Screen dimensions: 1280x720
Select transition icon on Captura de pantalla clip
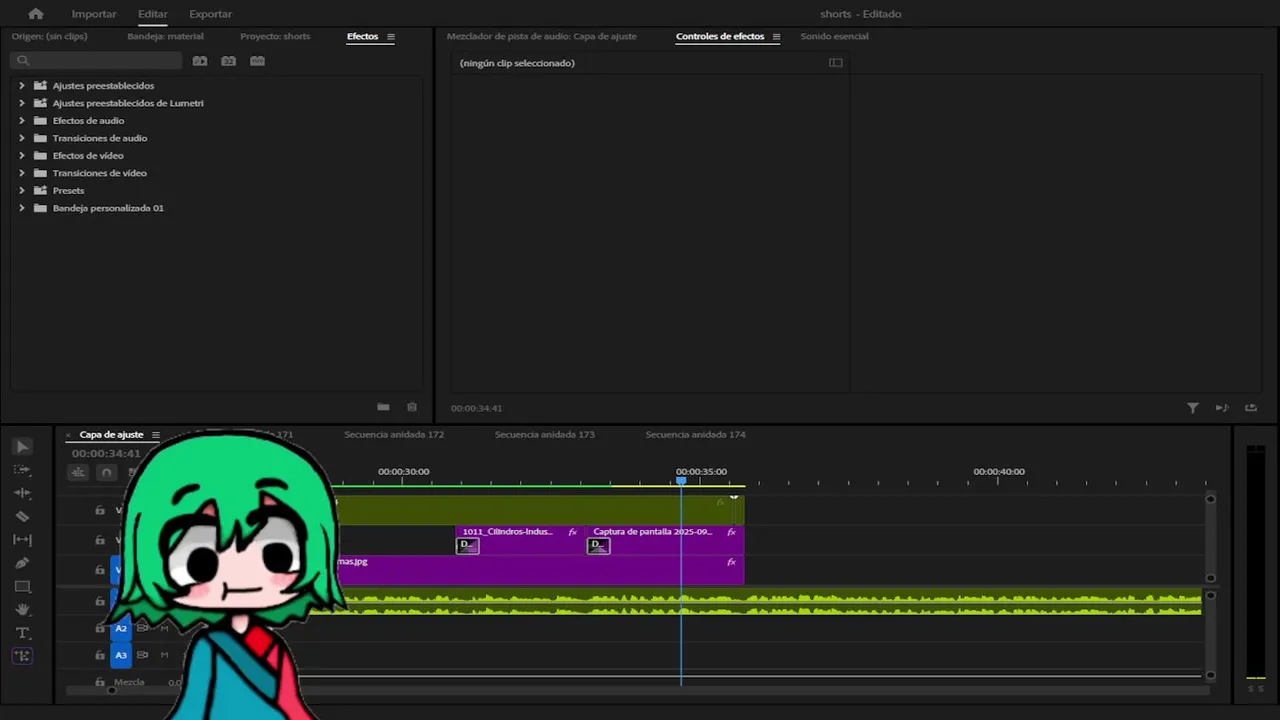coord(598,545)
